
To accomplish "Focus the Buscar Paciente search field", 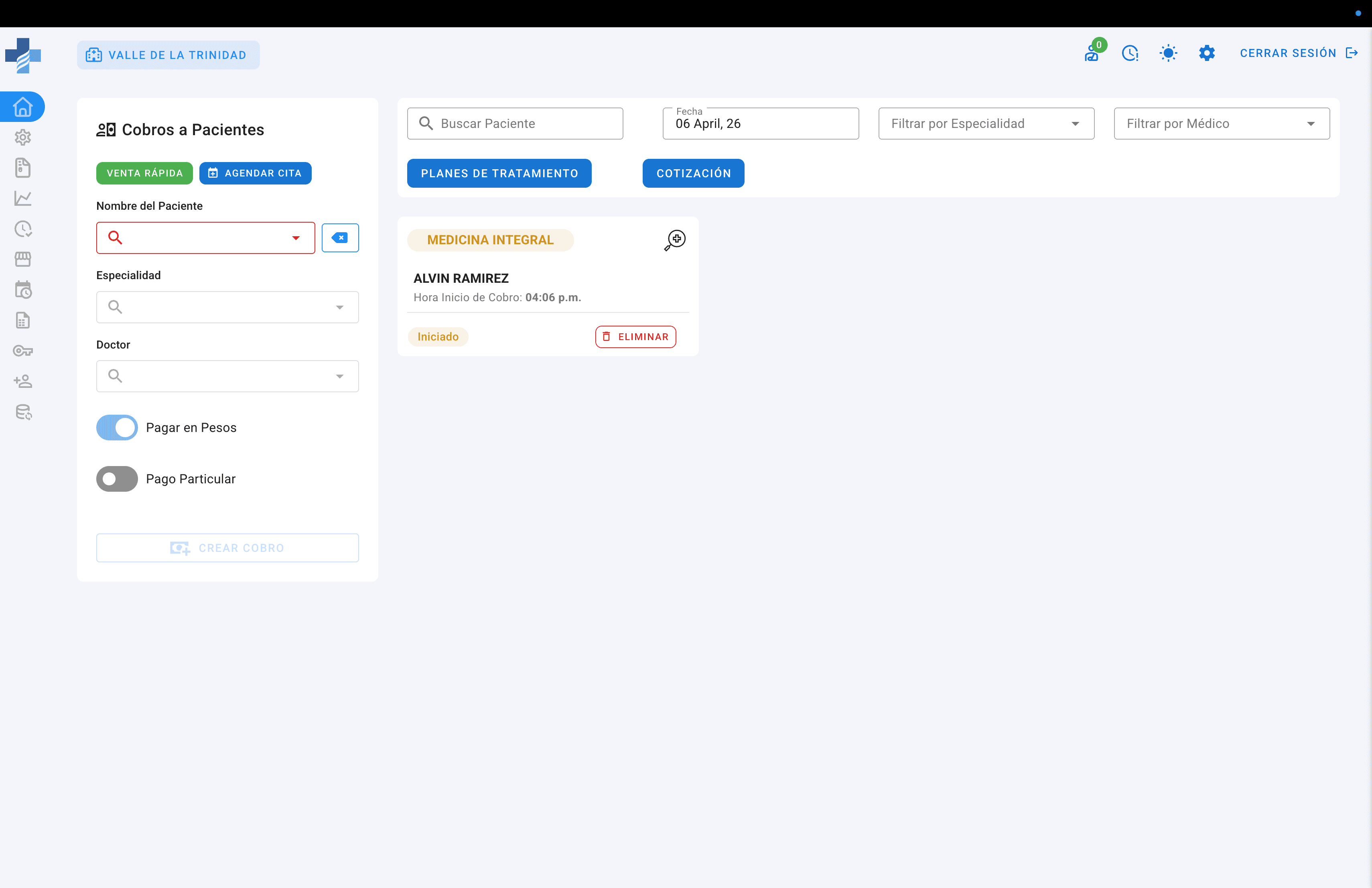I will 516,123.
